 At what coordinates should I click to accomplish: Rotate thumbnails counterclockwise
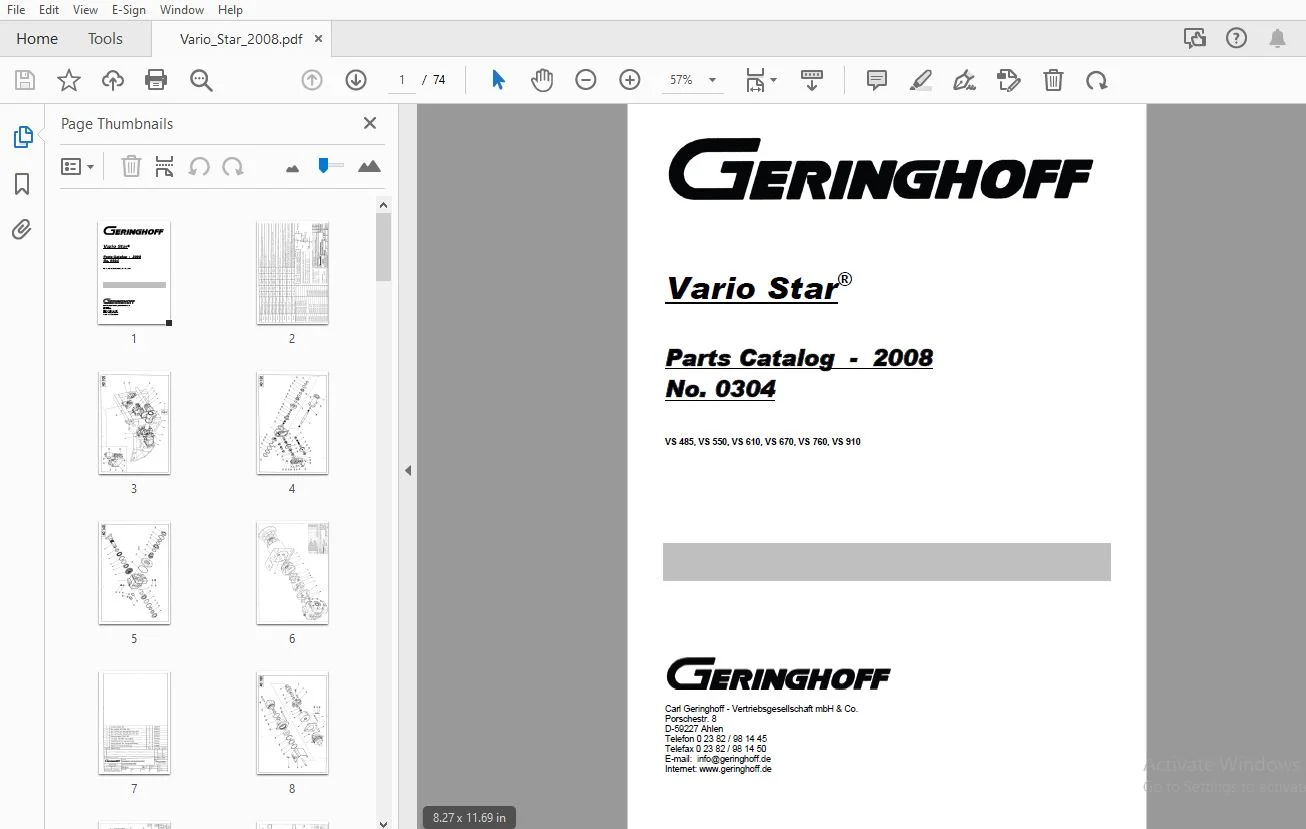(199, 166)
